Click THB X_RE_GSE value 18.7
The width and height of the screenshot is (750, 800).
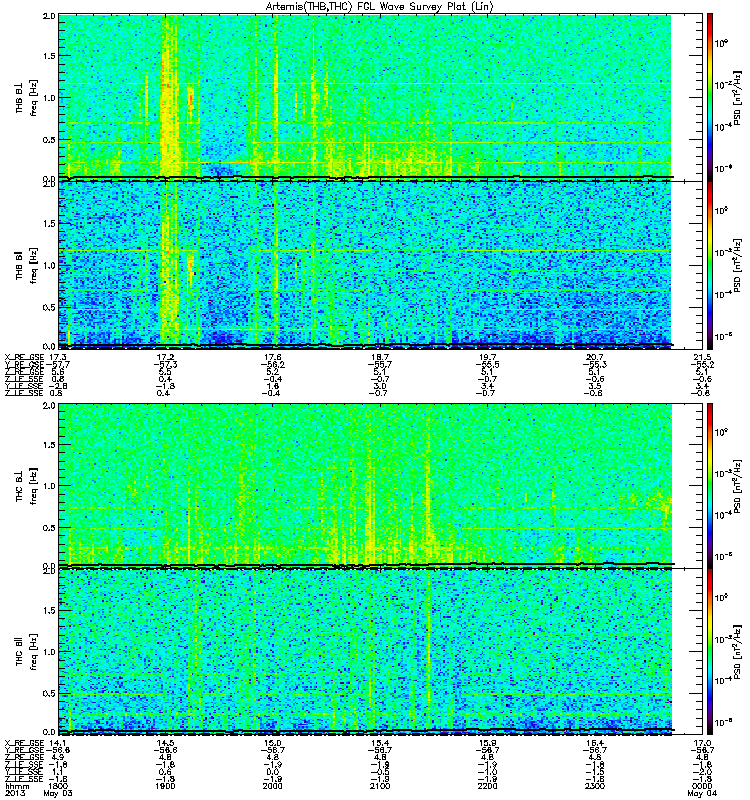click(380, 357)
